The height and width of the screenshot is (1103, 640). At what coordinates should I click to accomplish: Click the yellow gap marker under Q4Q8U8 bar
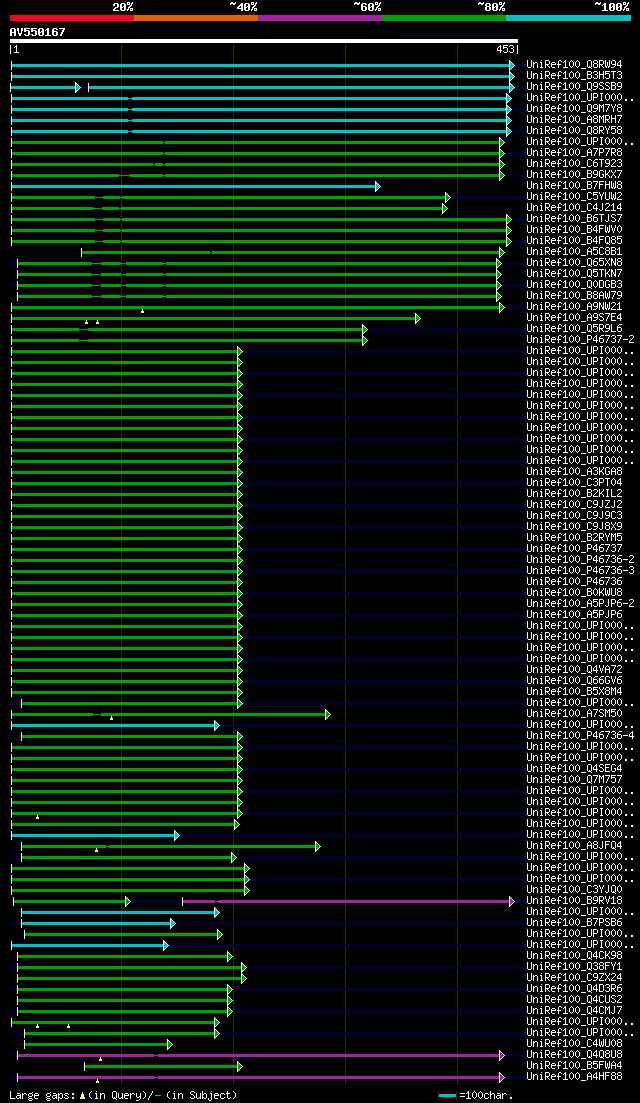[x=101, y=1059]
